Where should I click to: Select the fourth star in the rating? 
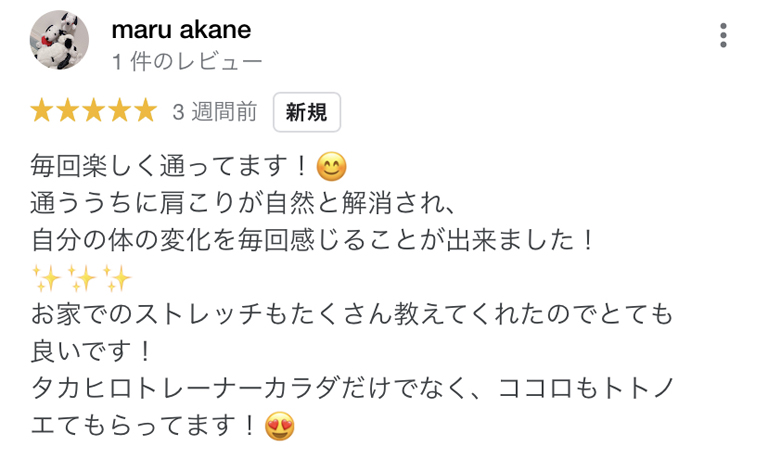[119, 111]
